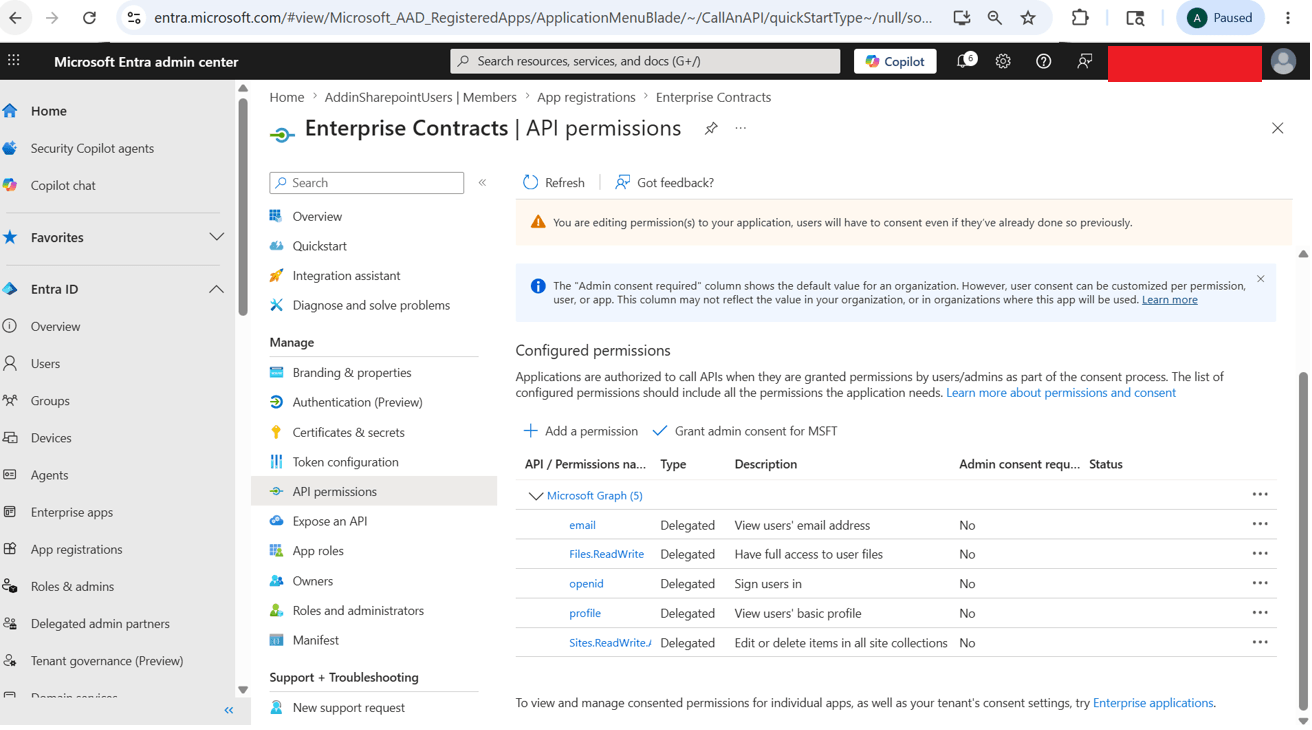The image size is (1312, 730).
Task: Click Got feedback? in command bar
Action: [x=664, y=183]
